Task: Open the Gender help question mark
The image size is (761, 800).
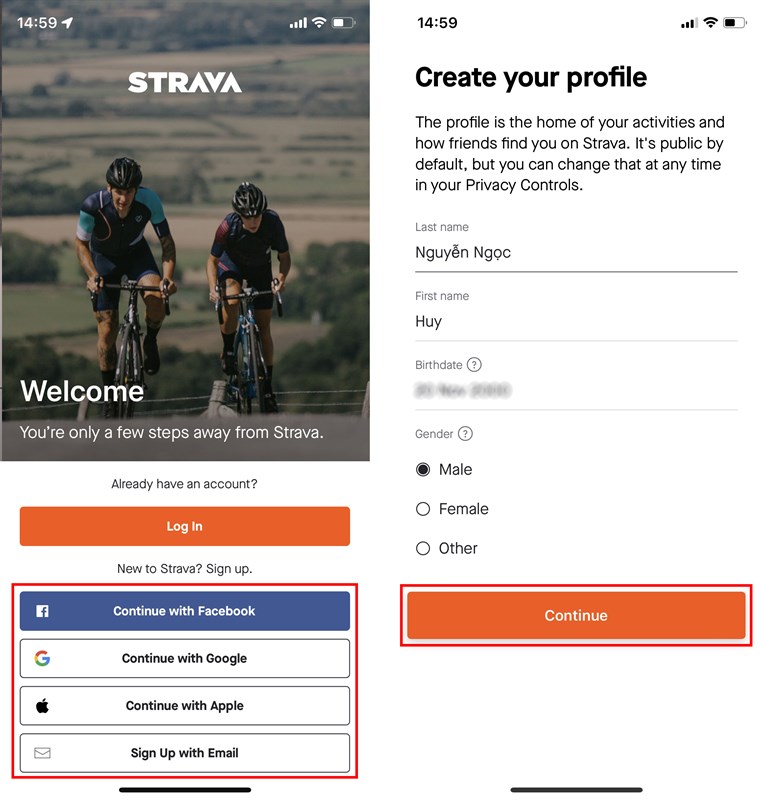Action: (x=465, y=434)
